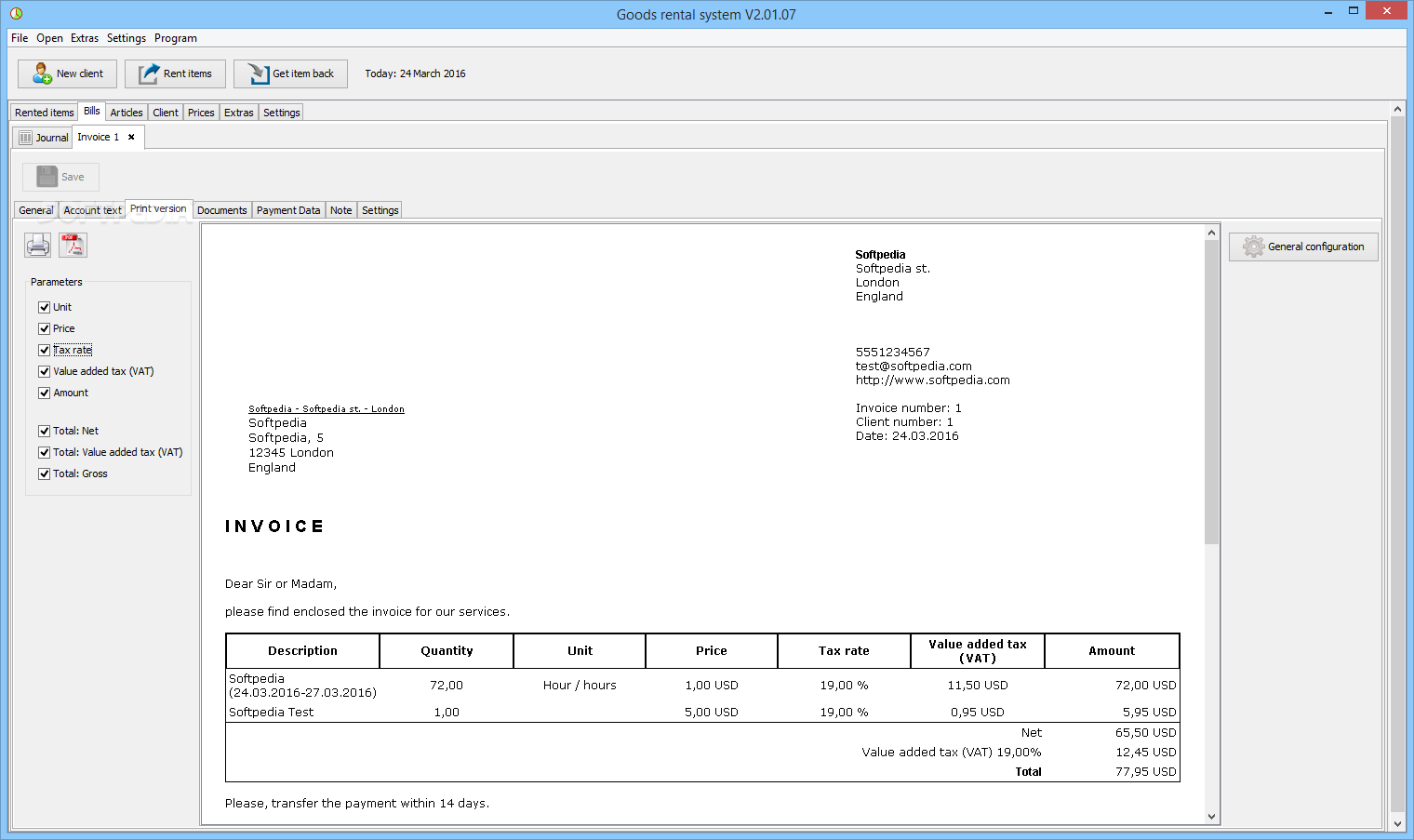Open the Settings menu in the menu bar
Image resolution: width=1414 pixels, height=840 pixels.
pos(127,38)
